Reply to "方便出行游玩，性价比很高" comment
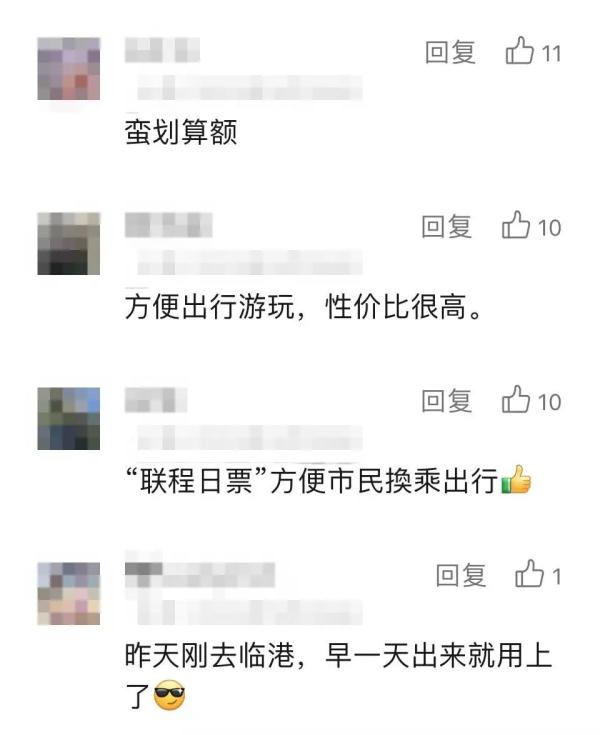This screenshot has width=600, height=735. pyautogui.click(x=446, y=227)
